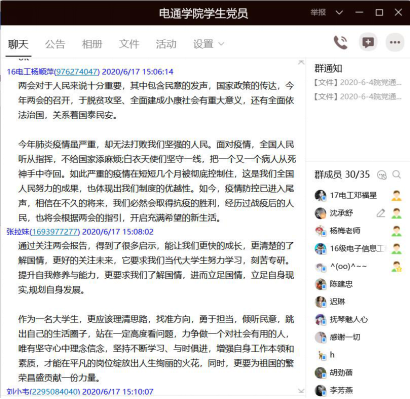The height and width of the screenshot is (399, 410).
Task: Open the title bar chevron dropdown
Action: pos(339,13)
